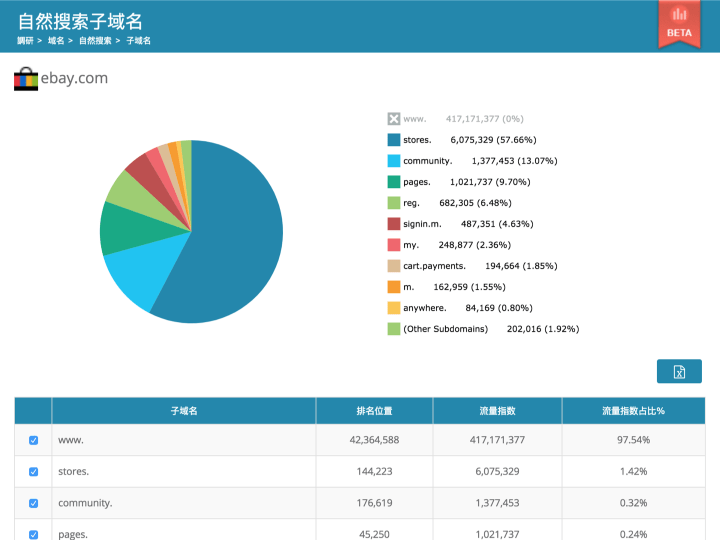Toggle the (Other Subdomains) legend color box
This screenshot has height=540, width=720.
coord(394,329)
